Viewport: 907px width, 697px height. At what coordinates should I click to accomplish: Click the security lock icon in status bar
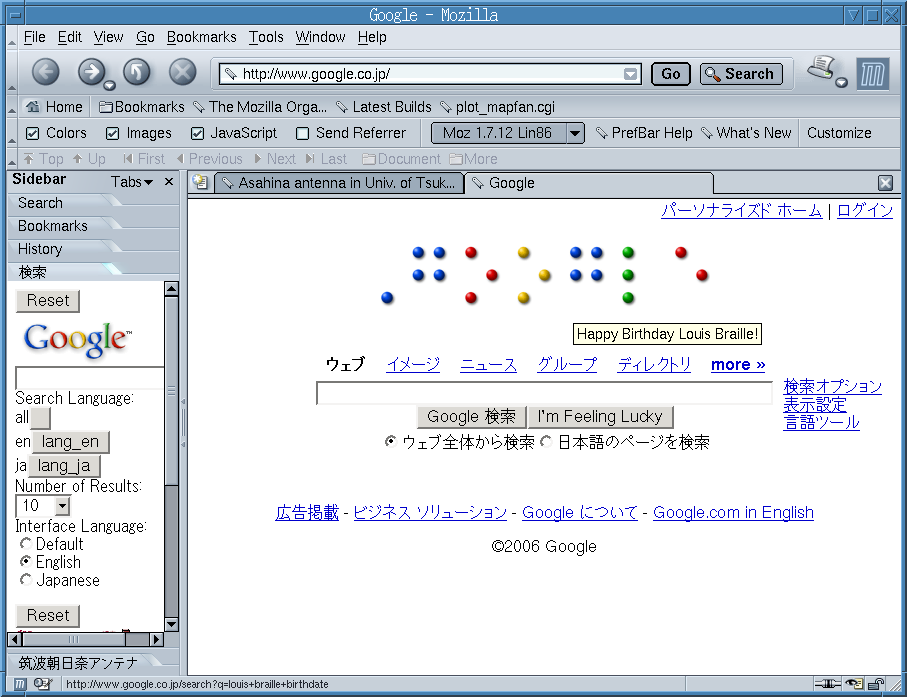(876, 684)
